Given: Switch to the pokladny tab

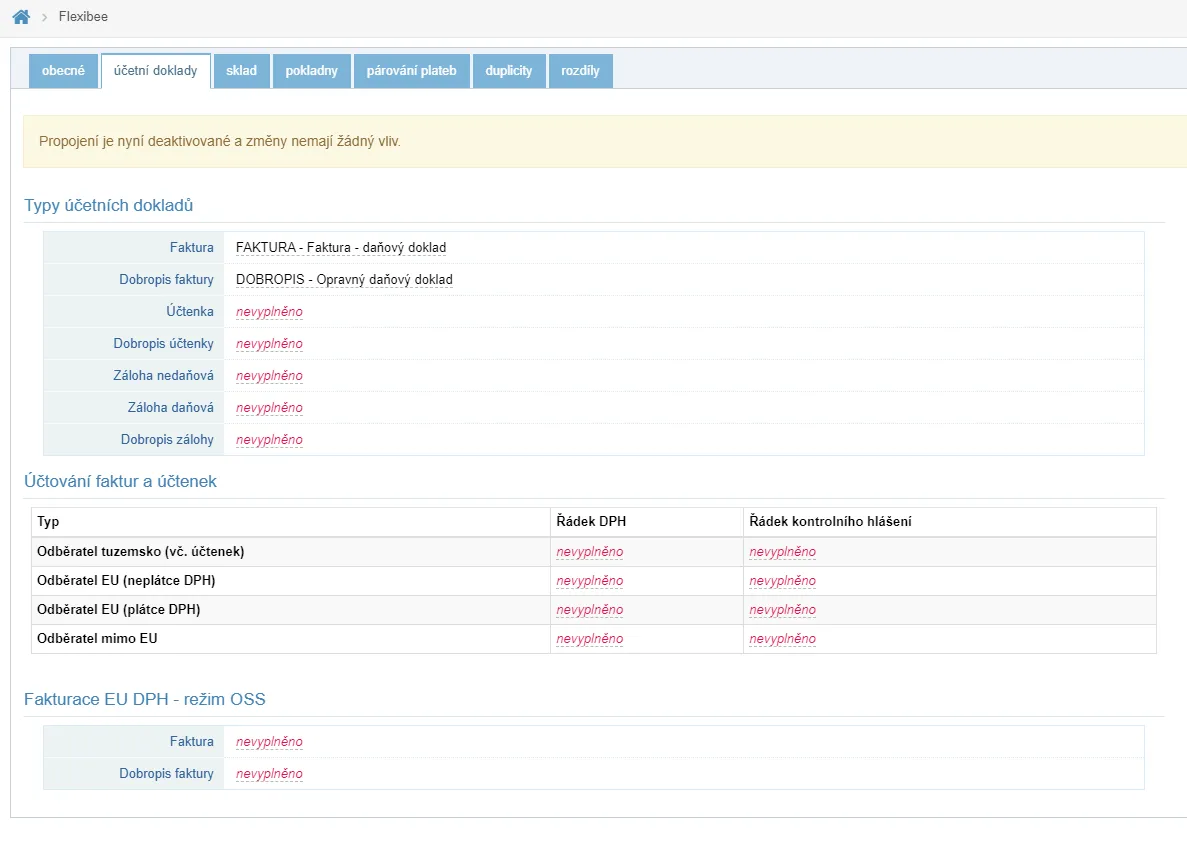Looking at the screenshot, I should click(x=311, y=70).
